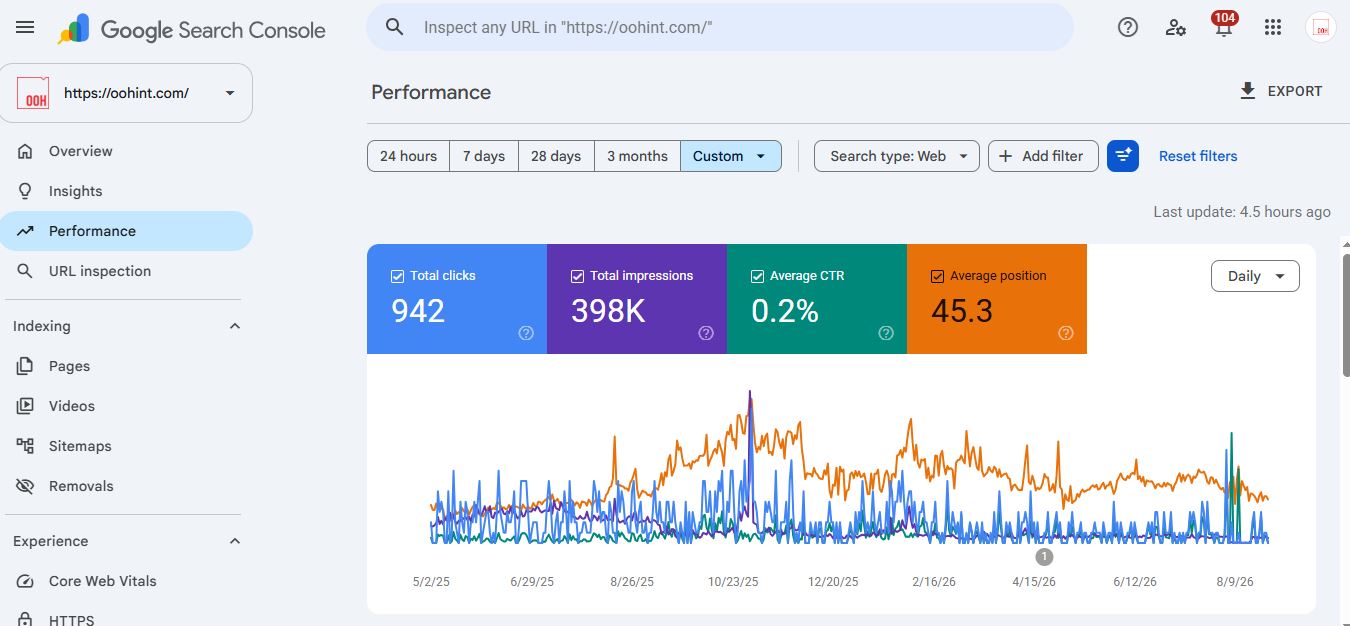Collapse the Indexing section
Viewport: 1350px width, 626px height.
click(235, 326)
